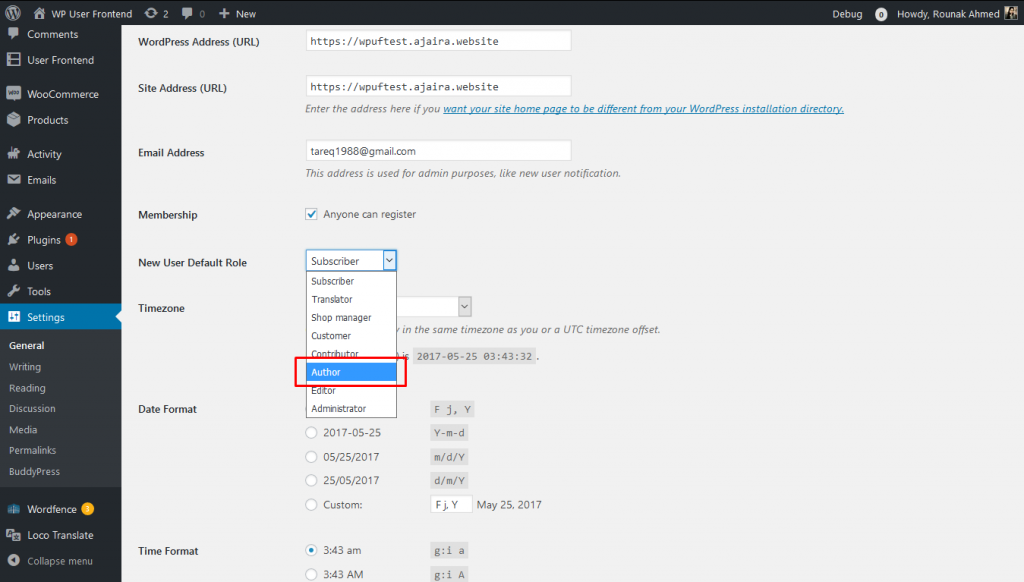Click the WordPress logo in the admin bar
This screenshot has width=1024, height=582.
(11, 13)
